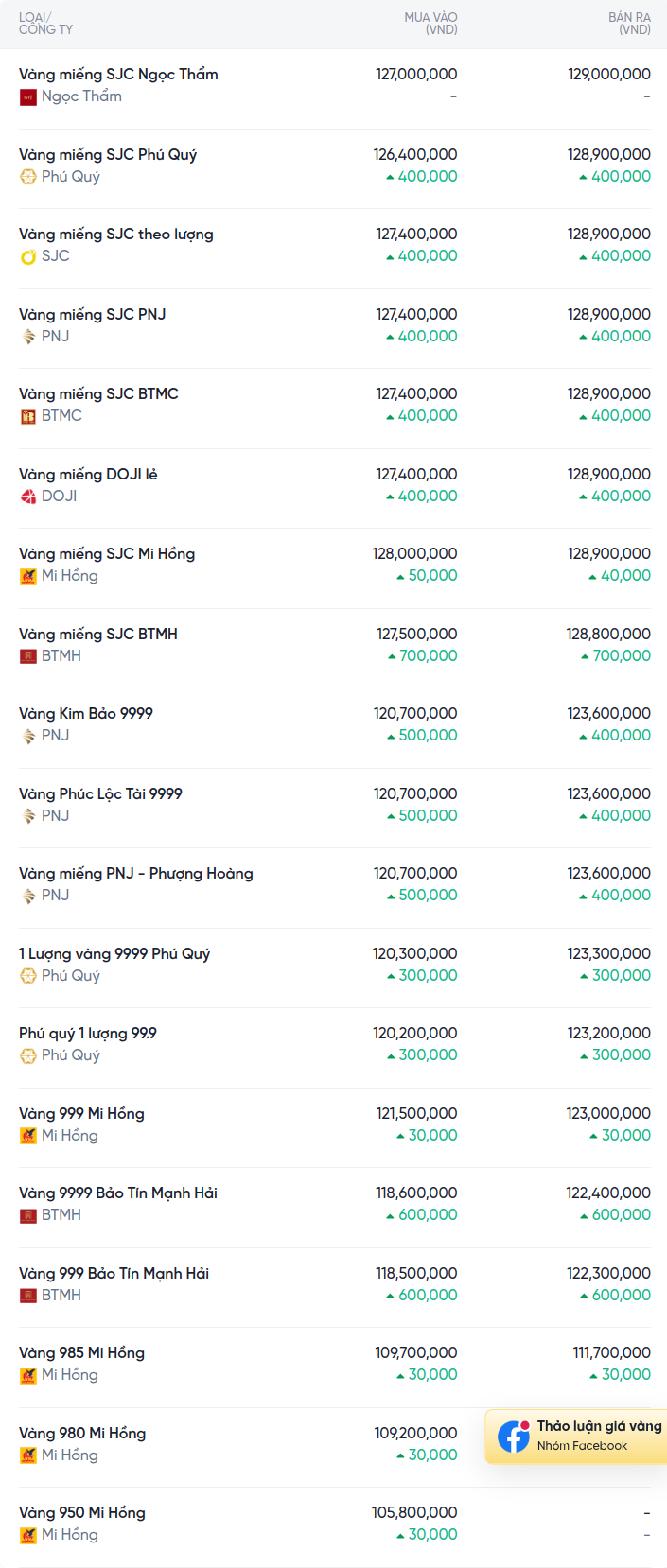Click the 1 Lượng vàng 9999 Phú Quý title
Screen dimensions: 667x1568
114,953
